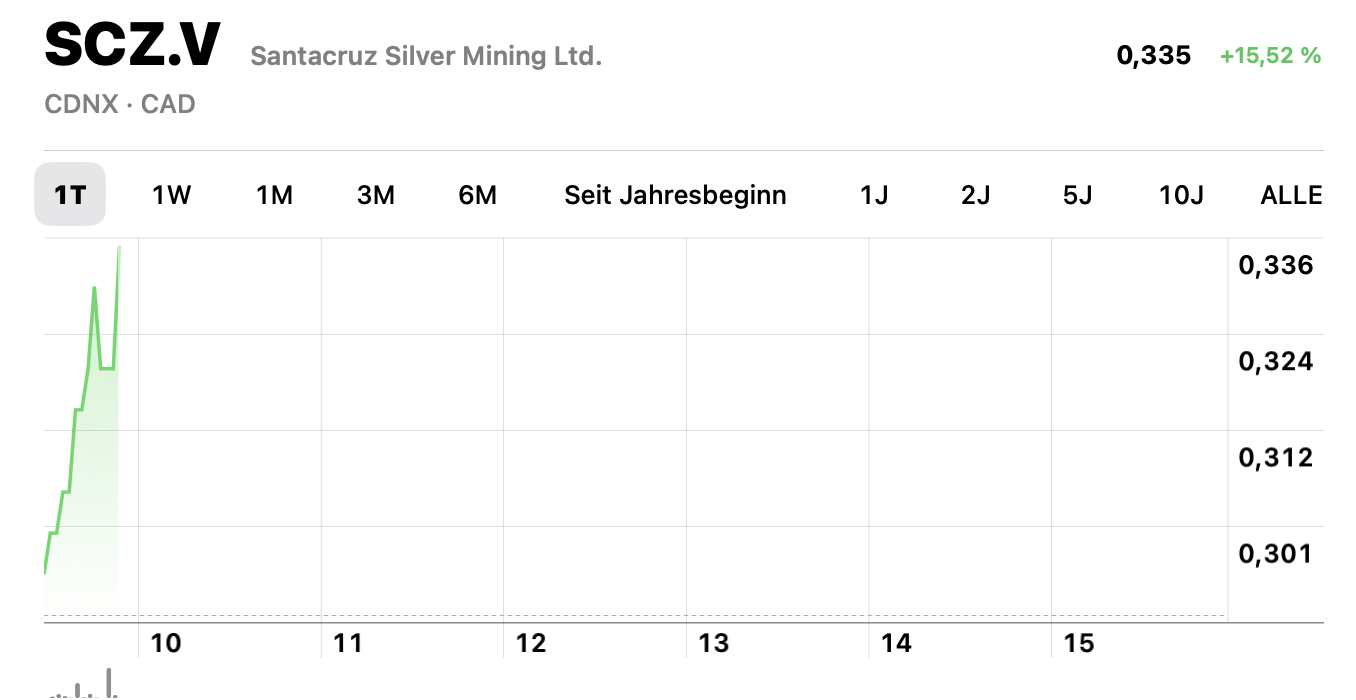Click the SCZ.V ticker symbol
This screenshot has height=700, width=1356.
coord(133,46)
